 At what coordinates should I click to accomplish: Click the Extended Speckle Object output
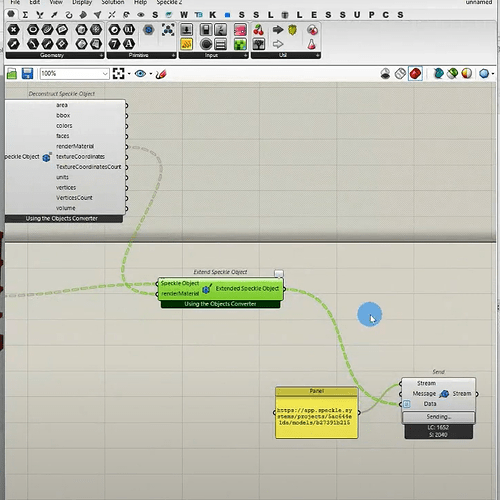point(247,289)
